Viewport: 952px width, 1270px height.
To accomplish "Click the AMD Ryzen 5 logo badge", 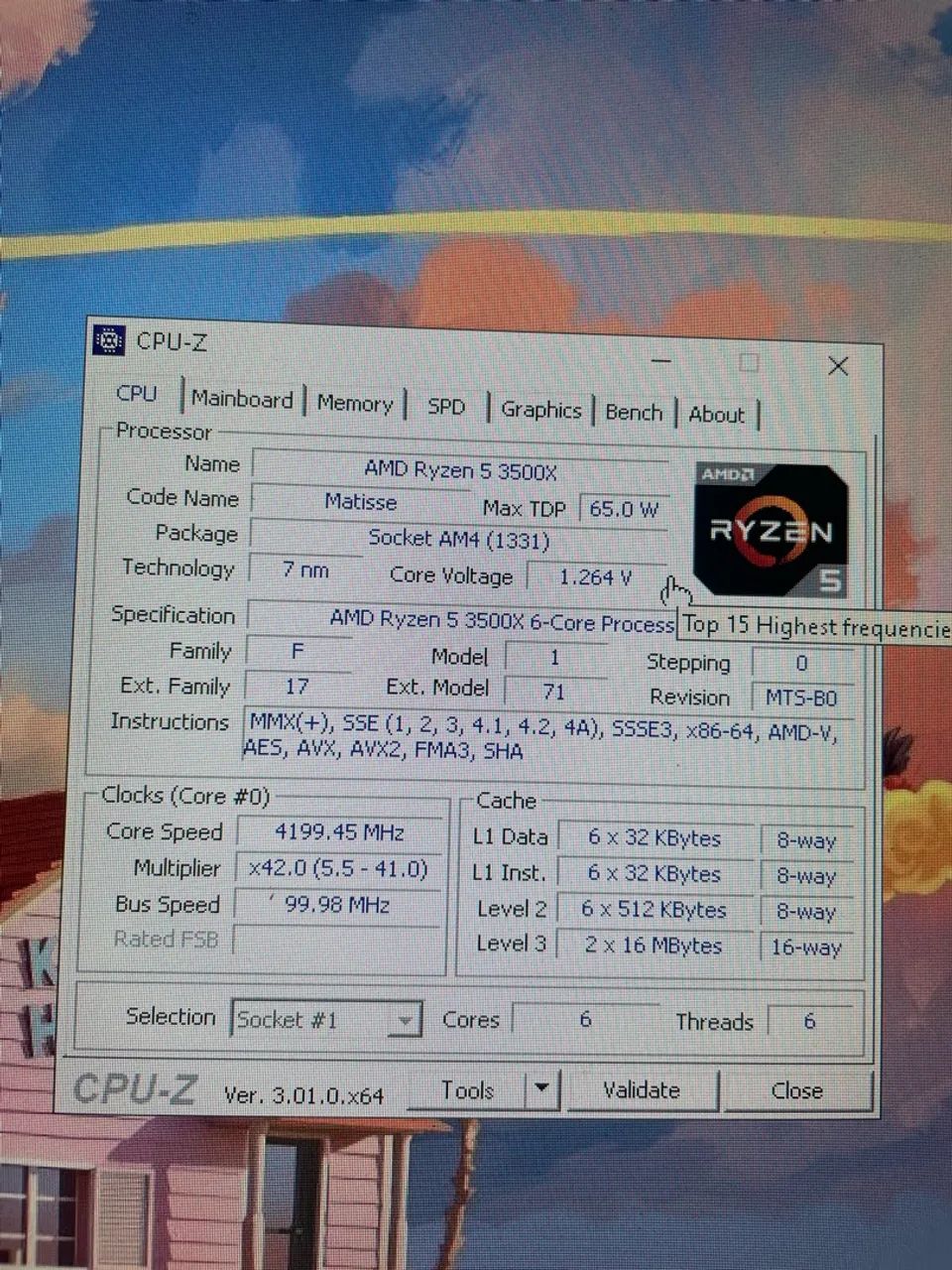I will tap(770, 529).
